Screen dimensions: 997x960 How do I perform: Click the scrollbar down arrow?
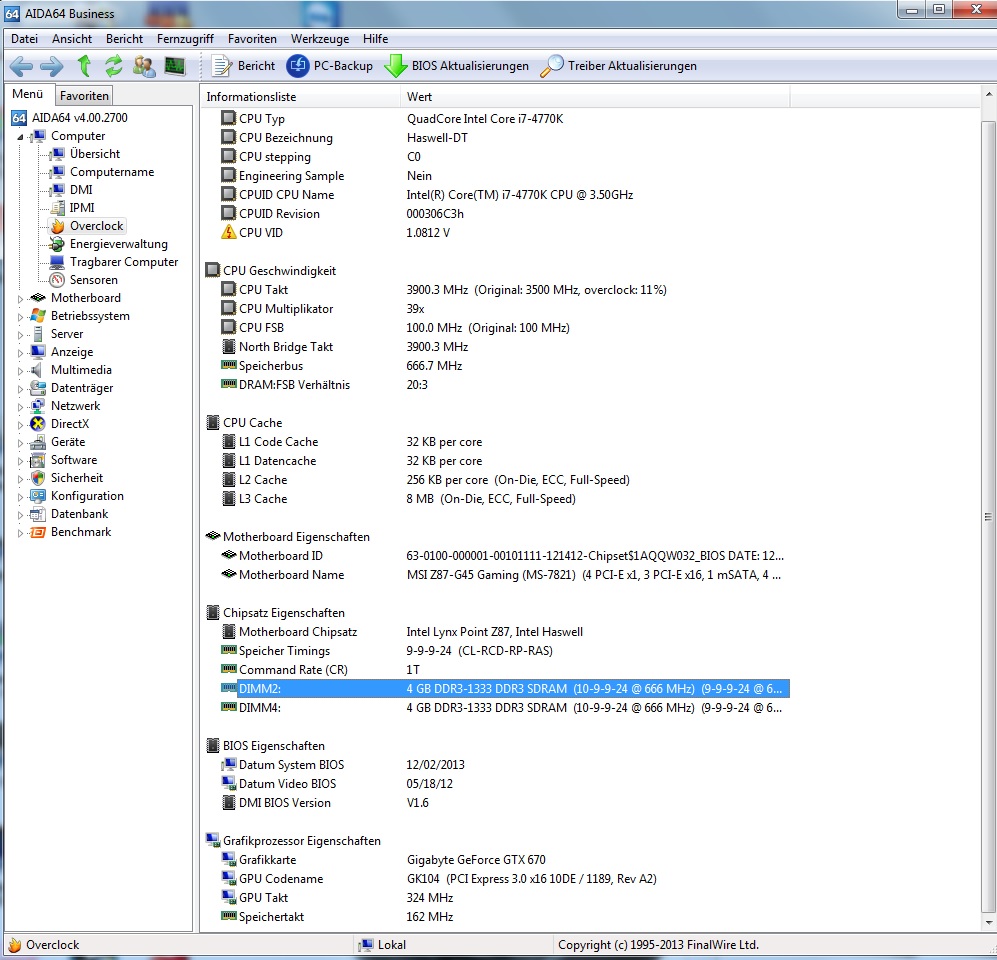[988, 922]
